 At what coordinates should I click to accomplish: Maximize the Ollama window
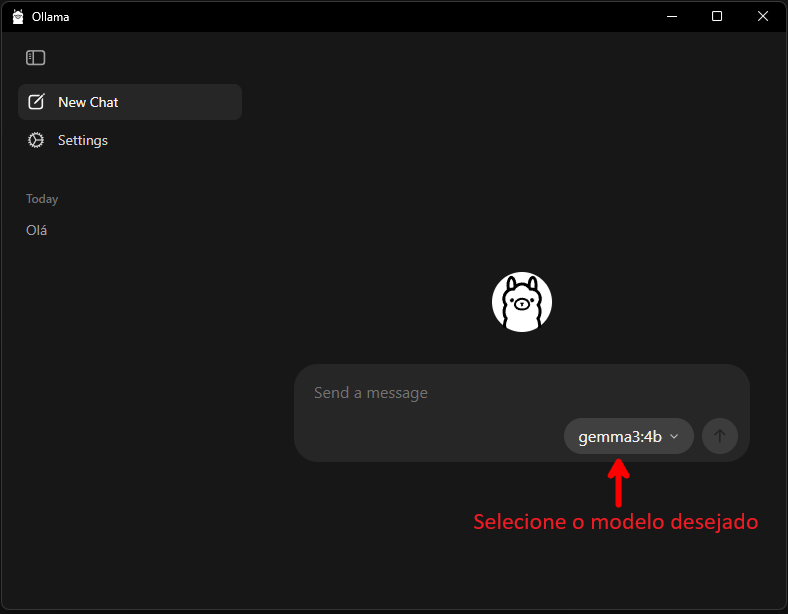[717, 16]
